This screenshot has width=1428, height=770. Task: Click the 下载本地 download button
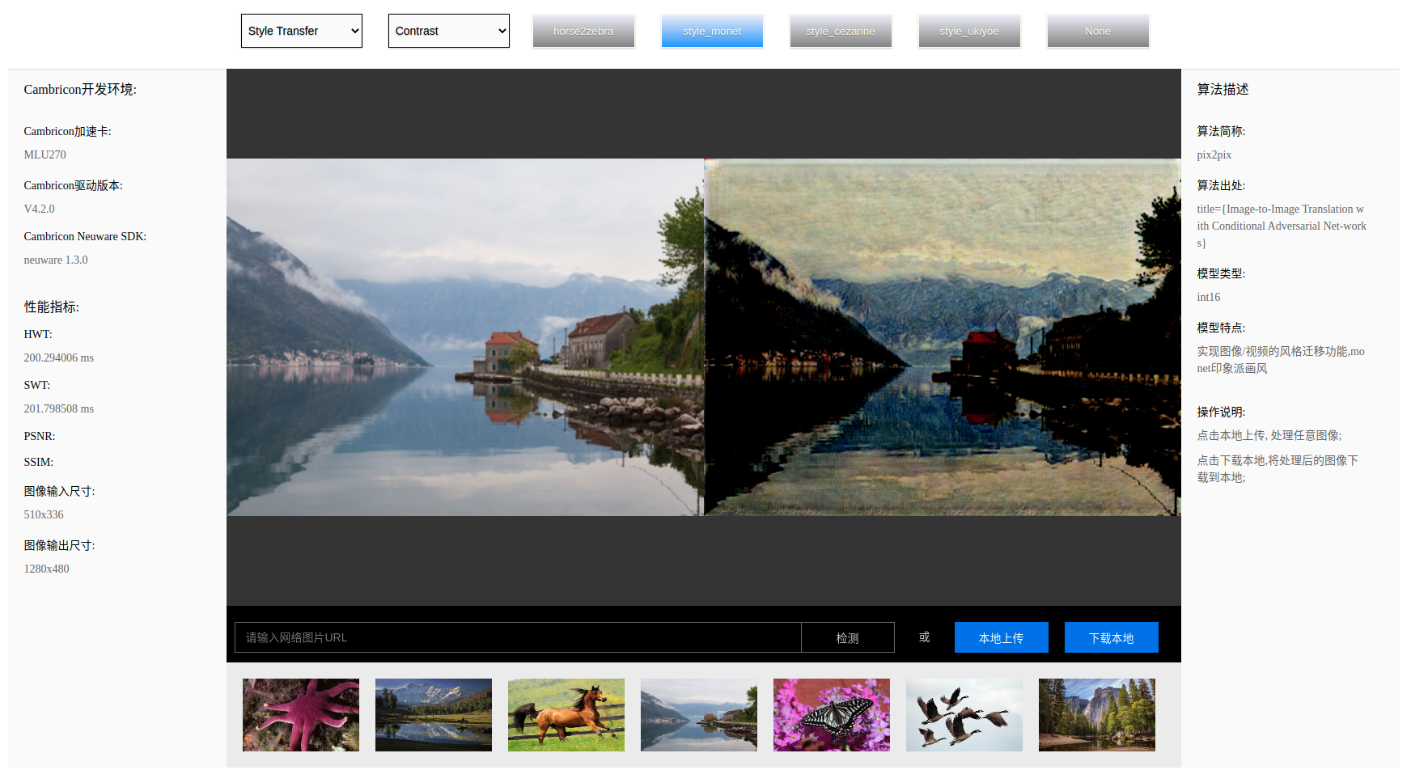click(1111, 638)
